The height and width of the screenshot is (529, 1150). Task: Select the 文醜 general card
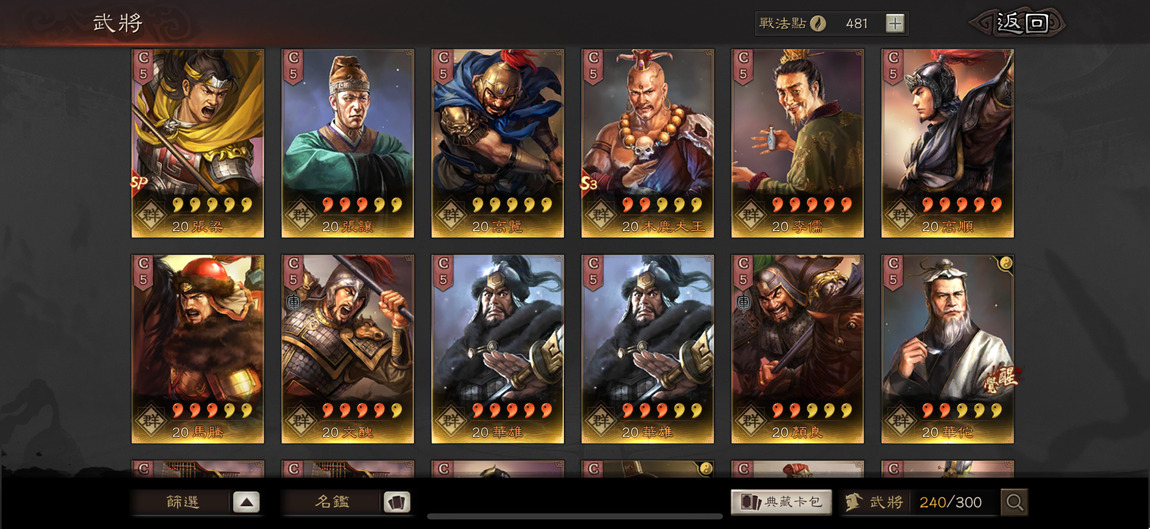pyautogui.click(x=348, y=349)
